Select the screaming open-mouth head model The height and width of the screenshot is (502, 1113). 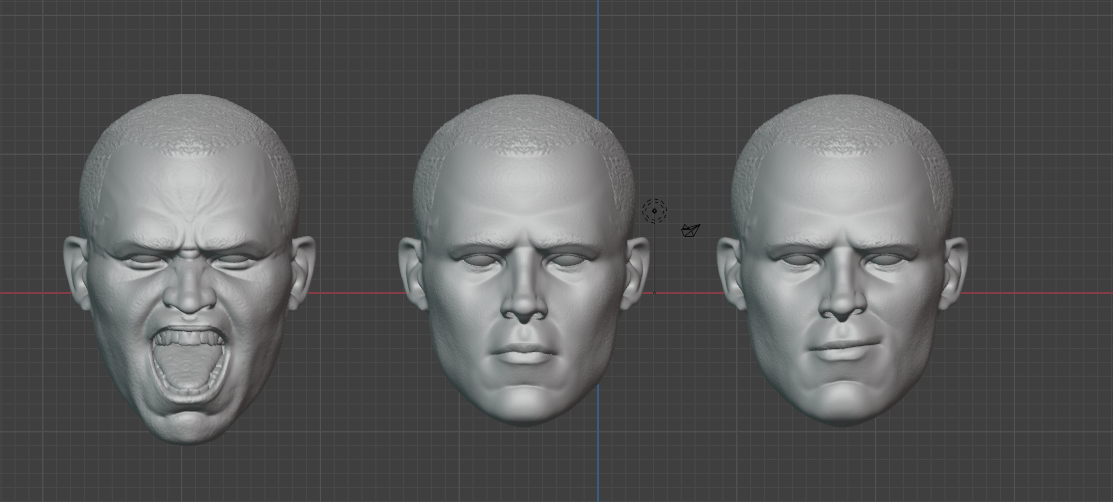click(x=189, y=268)
